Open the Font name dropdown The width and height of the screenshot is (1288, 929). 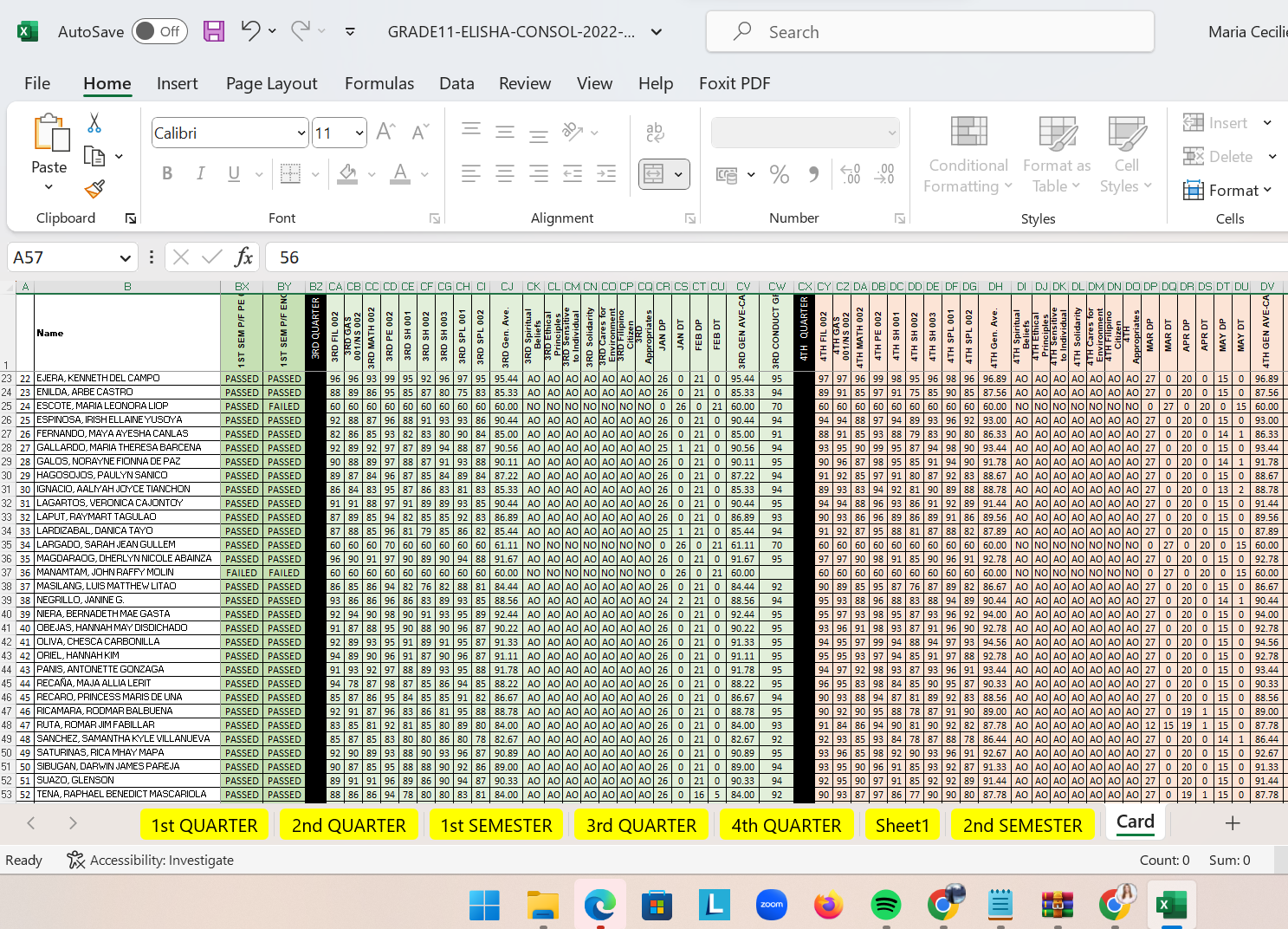click(x=301, y=133)
